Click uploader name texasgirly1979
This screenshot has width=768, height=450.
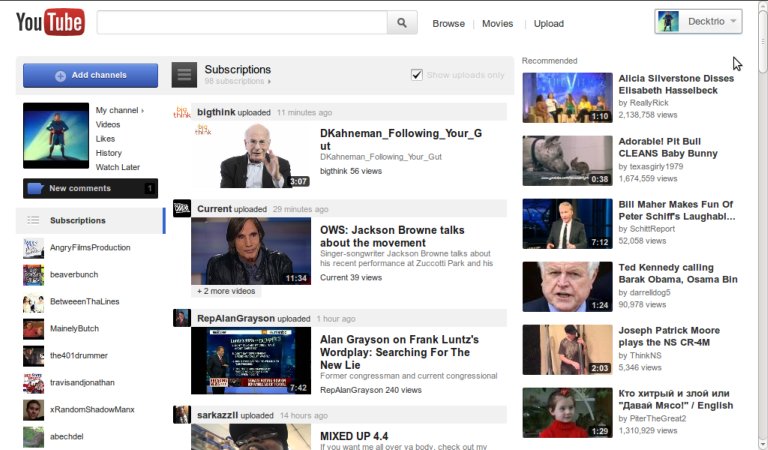[x=656, y=166]
